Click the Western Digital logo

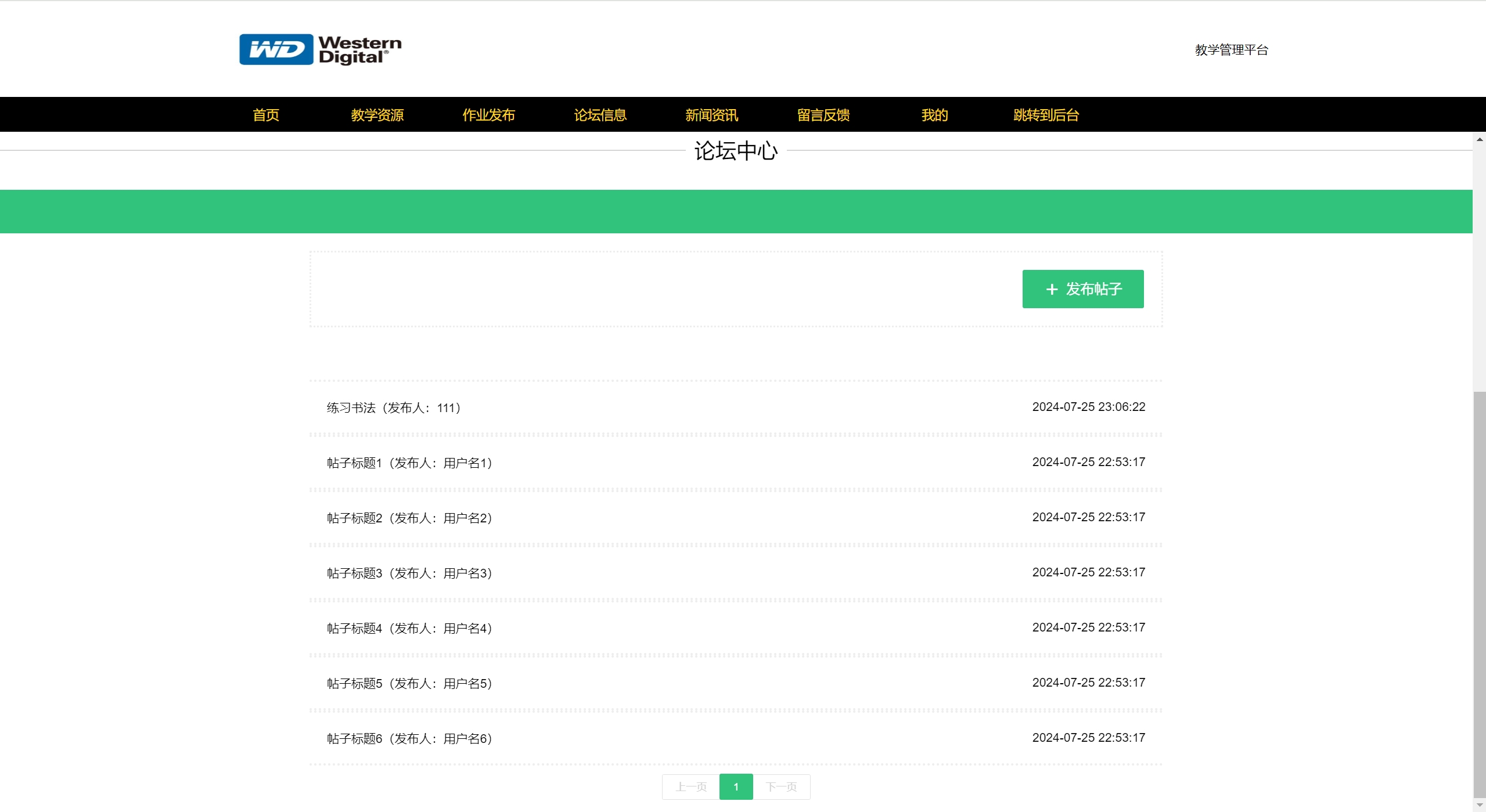coord(320,49)
